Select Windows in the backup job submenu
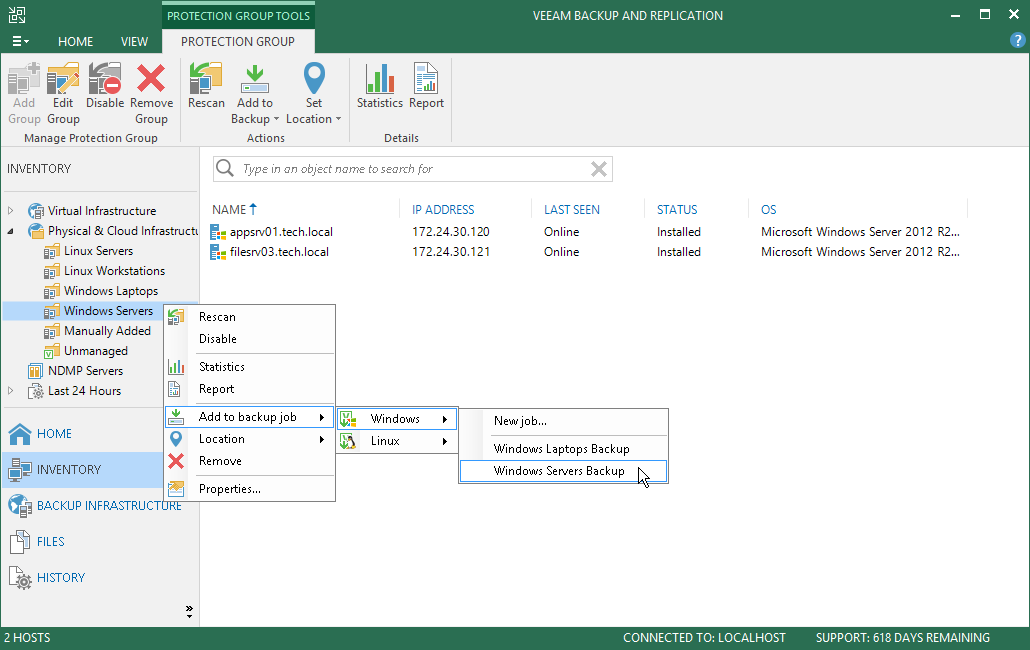 tap(397, 419)
